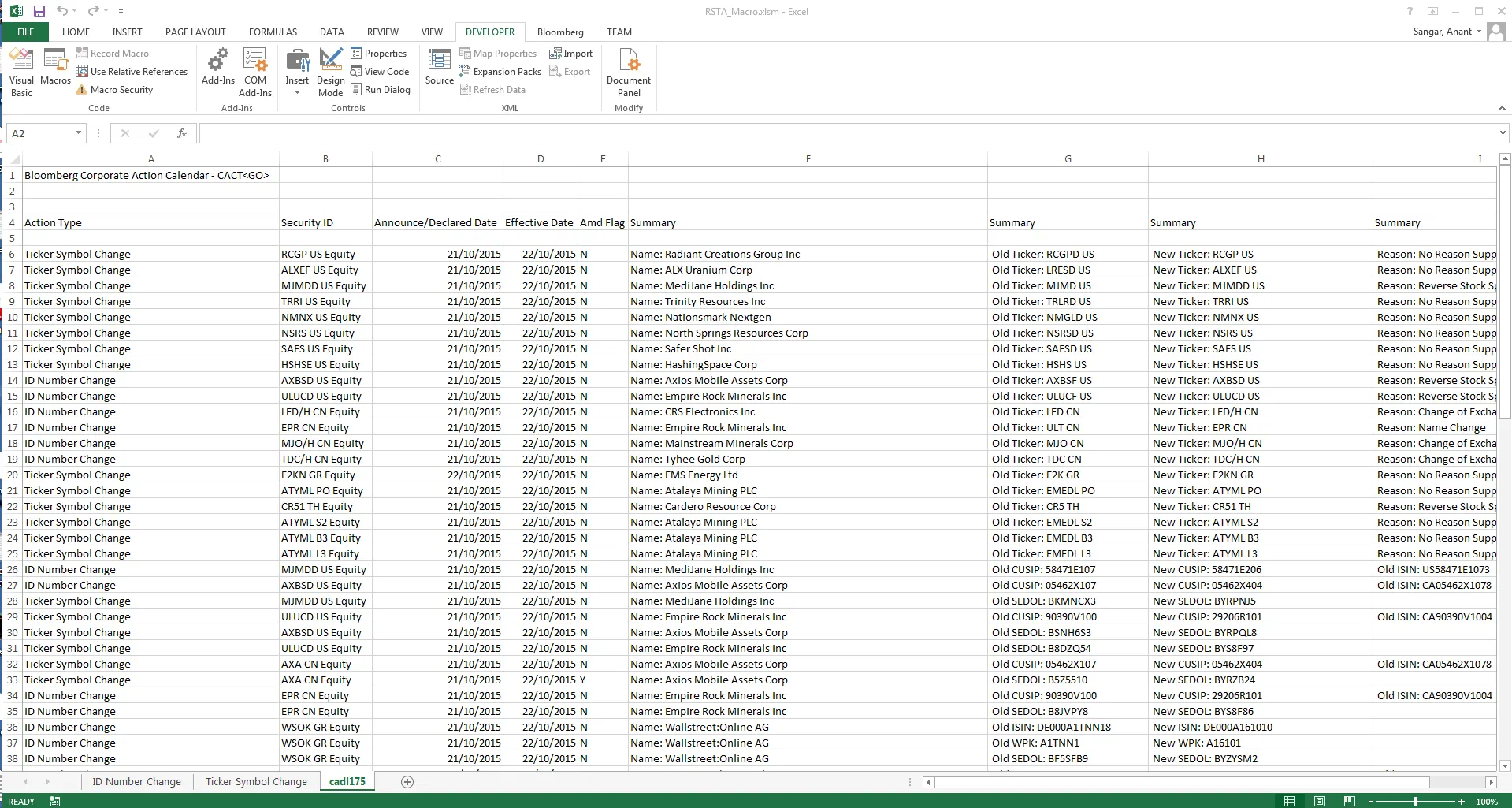Open control Properties

pyautogui.click(x=378, y=53)
